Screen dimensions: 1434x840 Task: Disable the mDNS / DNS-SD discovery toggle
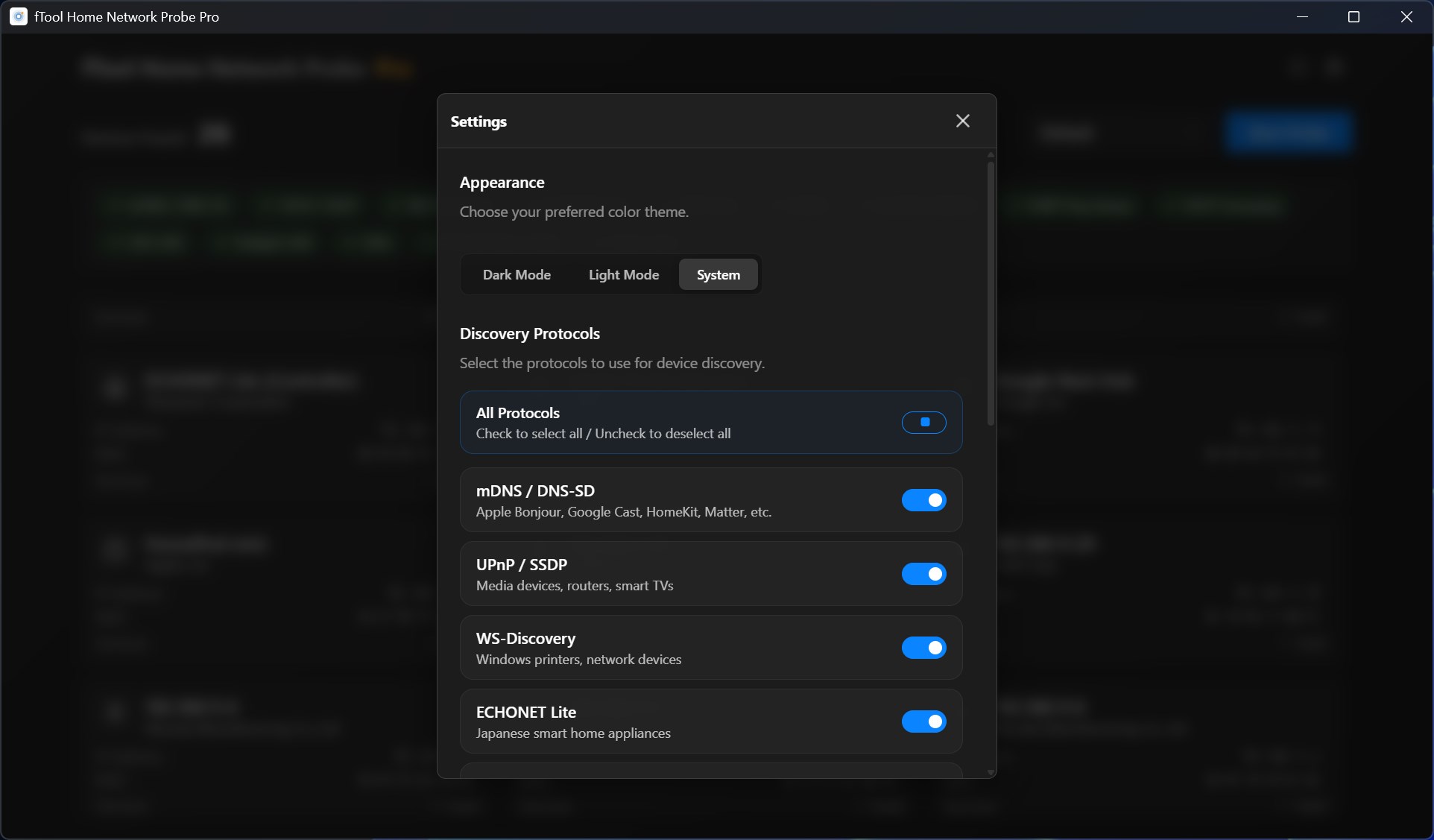pos(923,500)
